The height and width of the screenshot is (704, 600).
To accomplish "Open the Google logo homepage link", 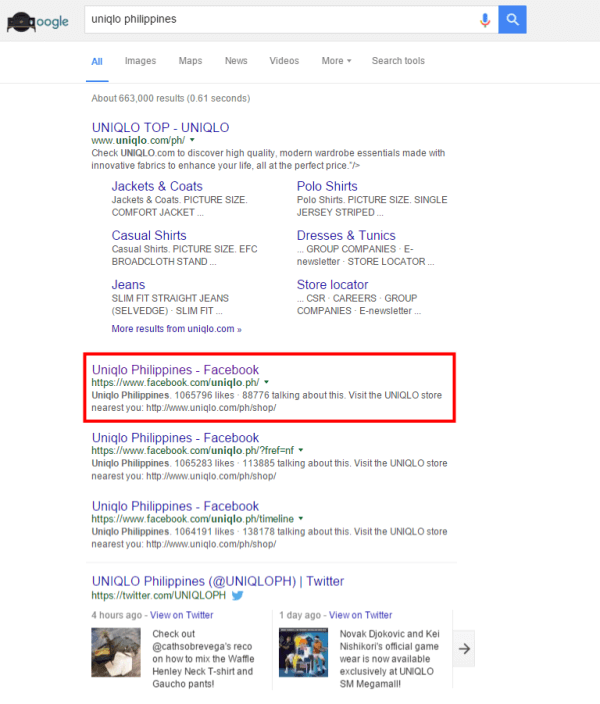I will (x=38, y=22).
